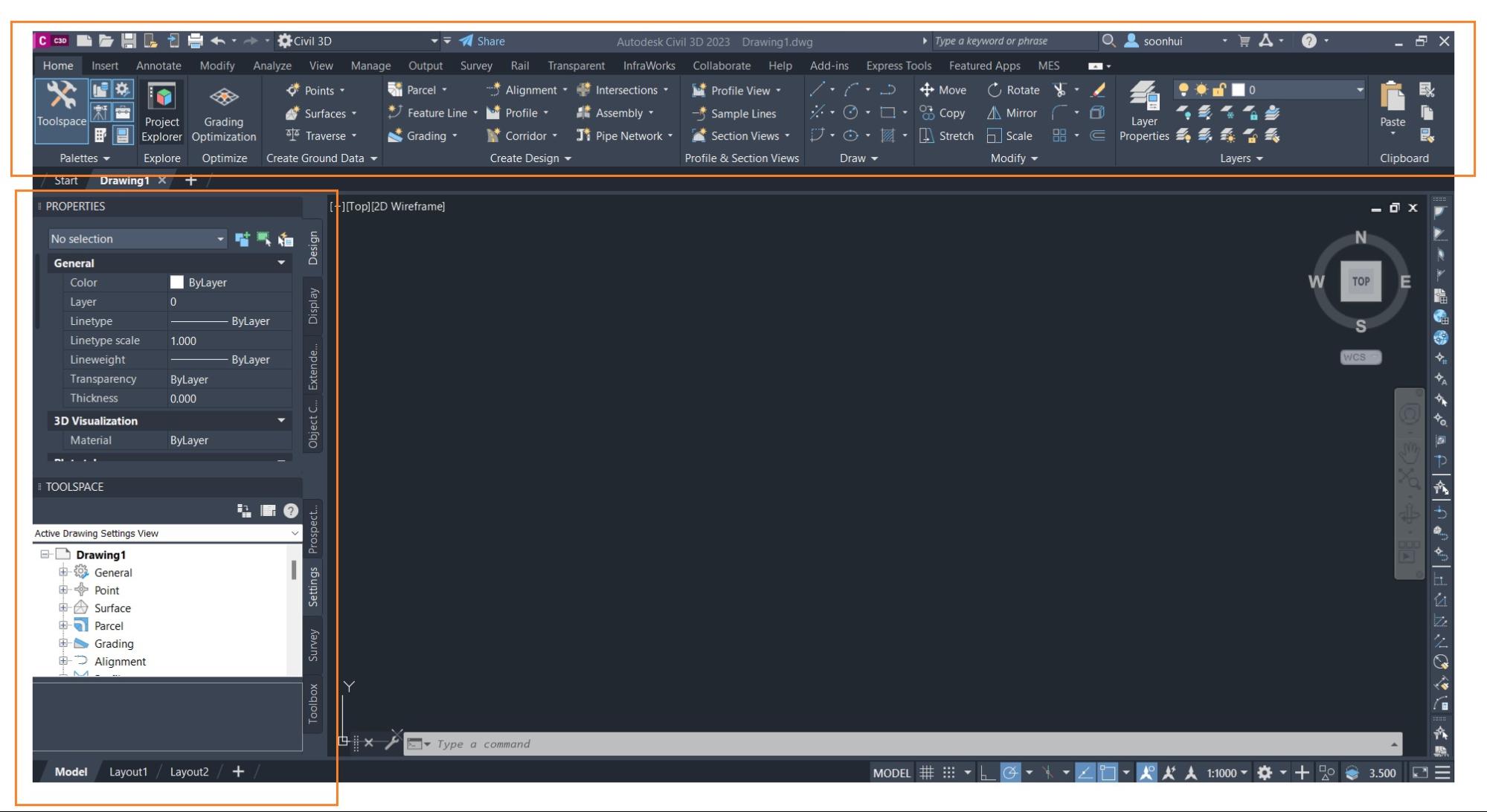Open the Toolspace palette button
Image resolution: width=1487 pixels, height=812 pixels.
pyautogui.click(x=61, y=111)
